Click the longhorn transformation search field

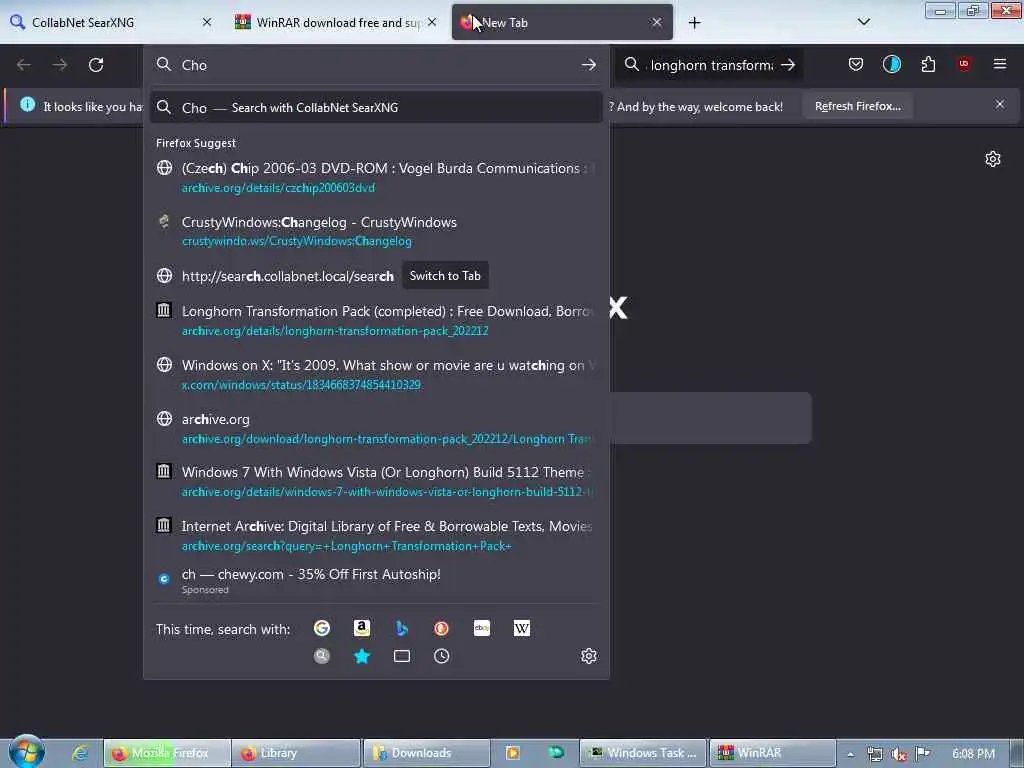tap(711, 65)
